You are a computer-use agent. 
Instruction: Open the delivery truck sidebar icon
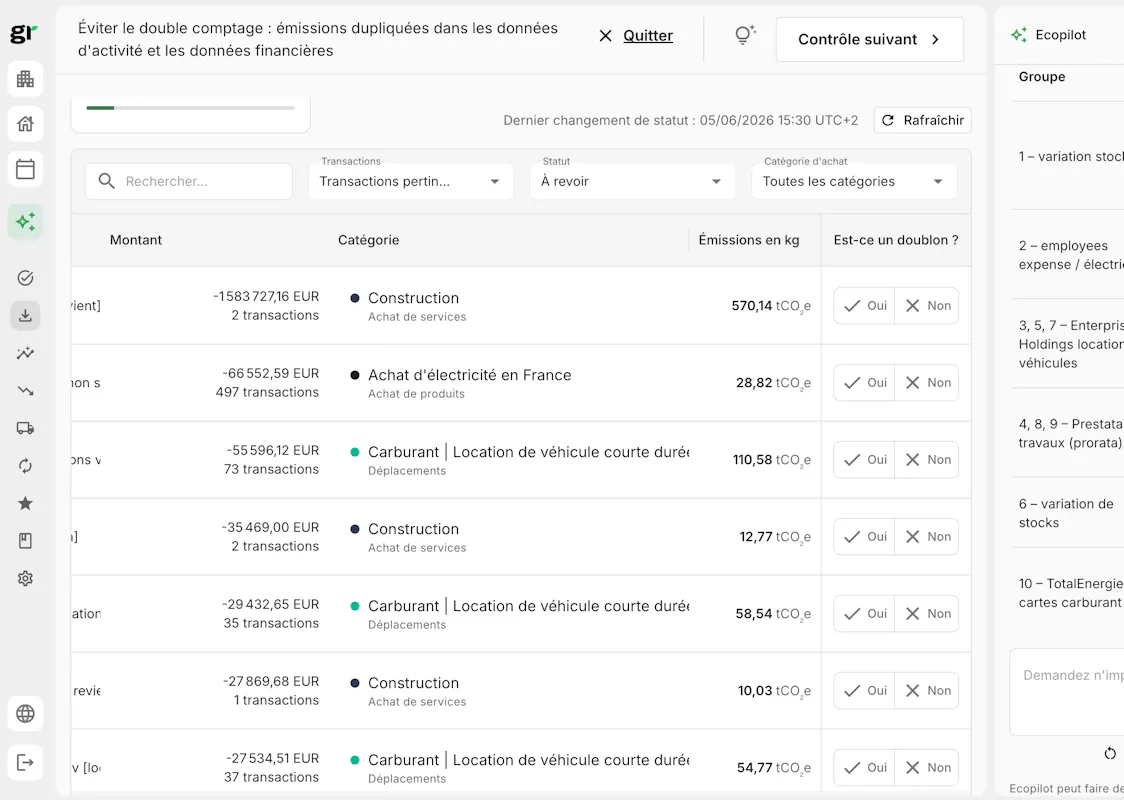tap(25, 428)
